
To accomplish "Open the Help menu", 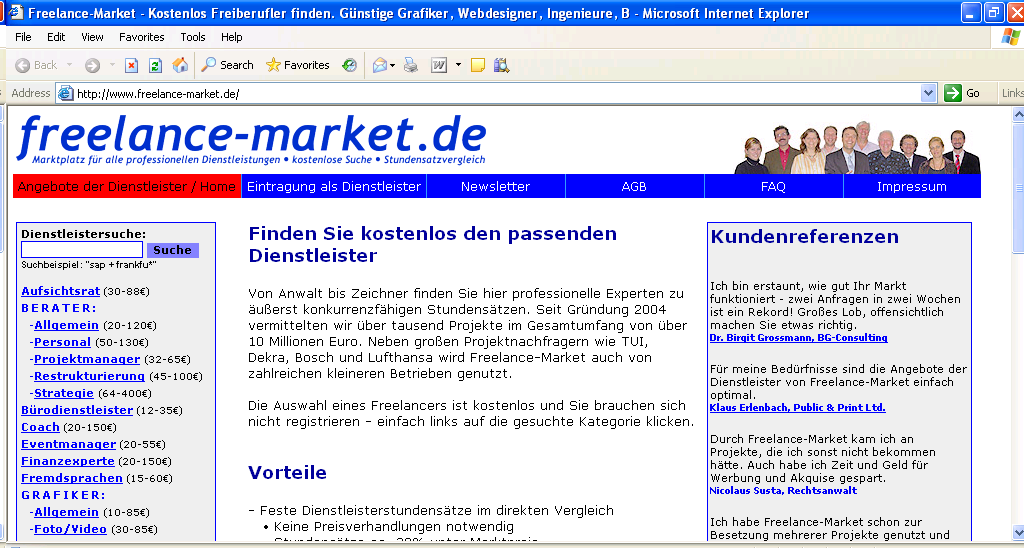I will pyautogui.click(x=231, y=37).
